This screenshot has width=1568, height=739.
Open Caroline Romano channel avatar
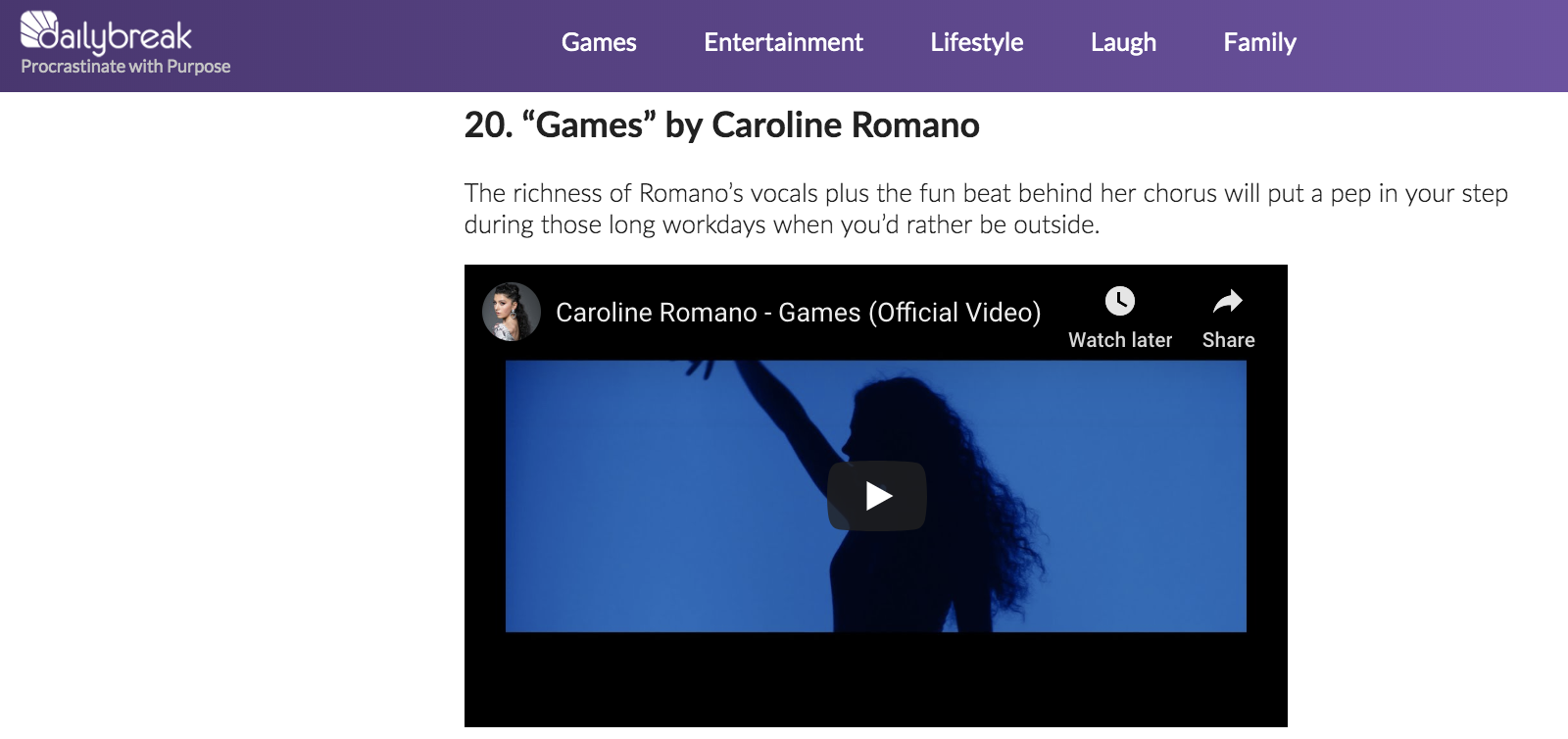pos(512,312)
